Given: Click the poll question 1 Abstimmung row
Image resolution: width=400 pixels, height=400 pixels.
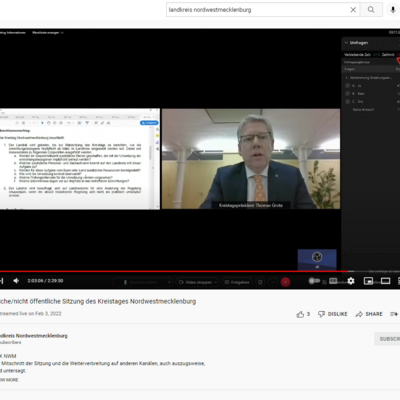Looking at the screenshot, I should [369, 78].
